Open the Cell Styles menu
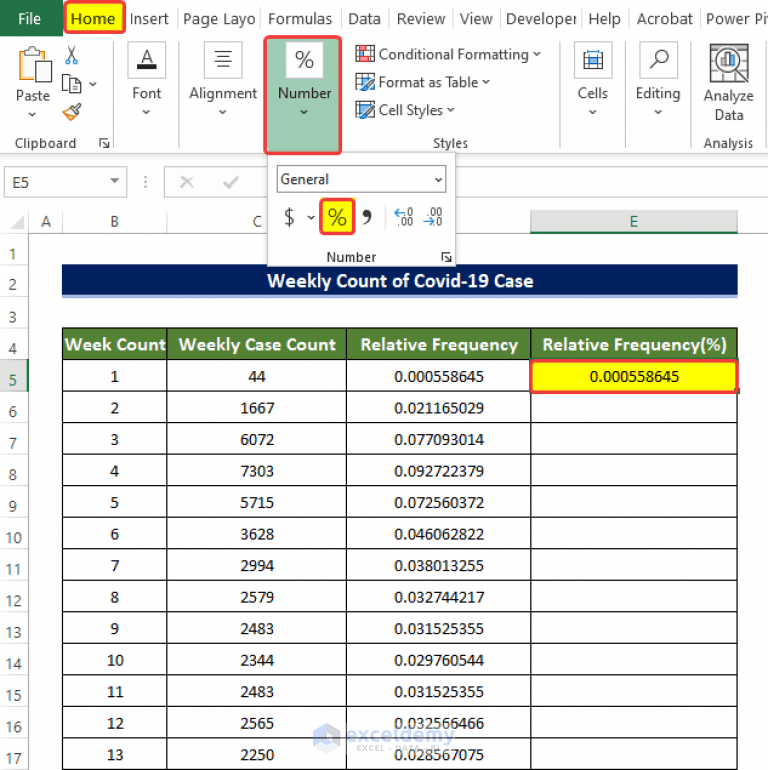 [405, 110]
